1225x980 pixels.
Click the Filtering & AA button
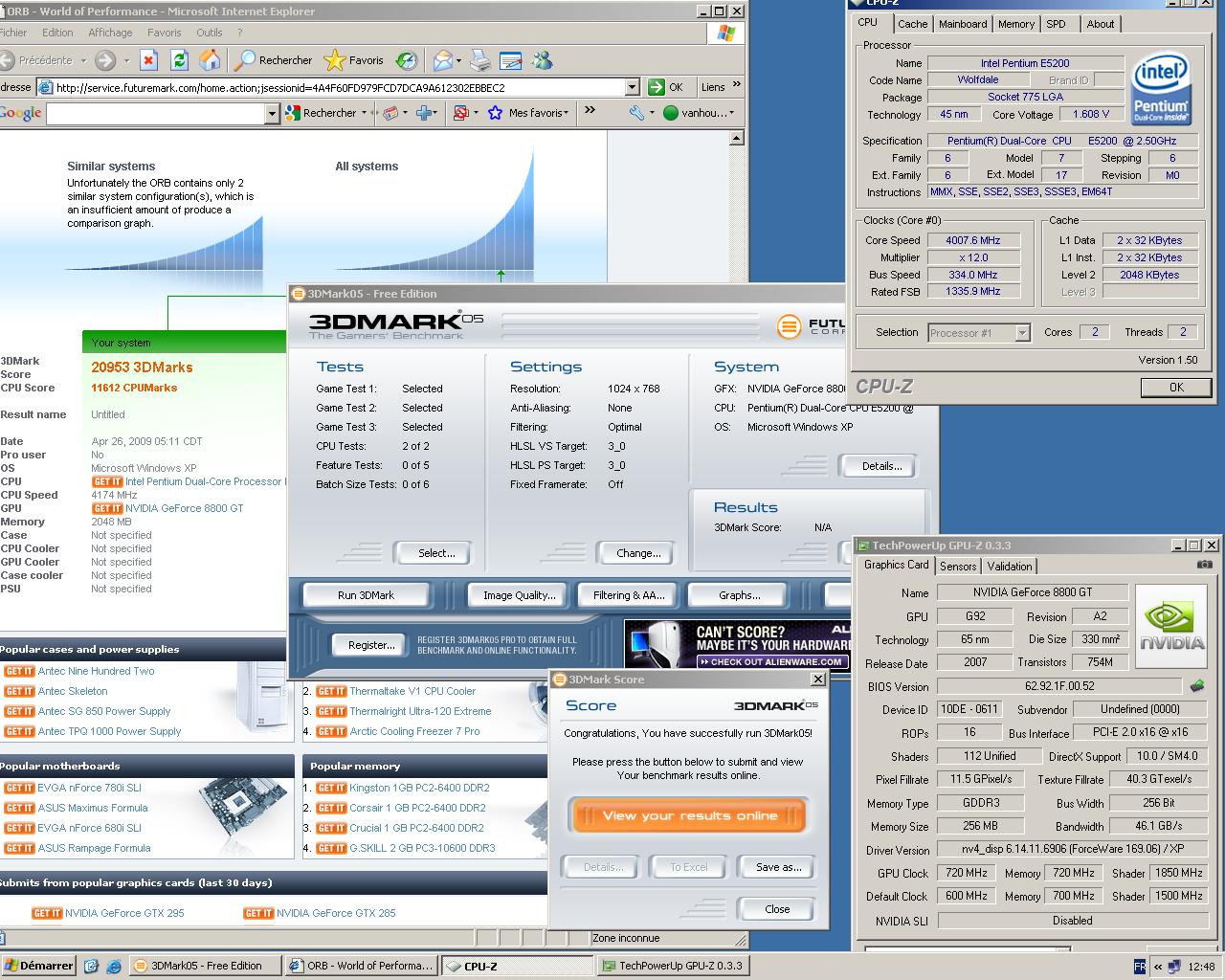(628, 595)
